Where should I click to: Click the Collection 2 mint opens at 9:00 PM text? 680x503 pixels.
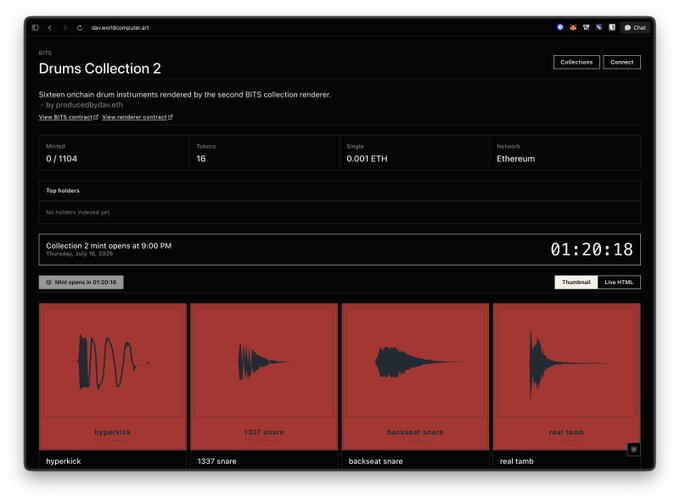pos(109,245)
